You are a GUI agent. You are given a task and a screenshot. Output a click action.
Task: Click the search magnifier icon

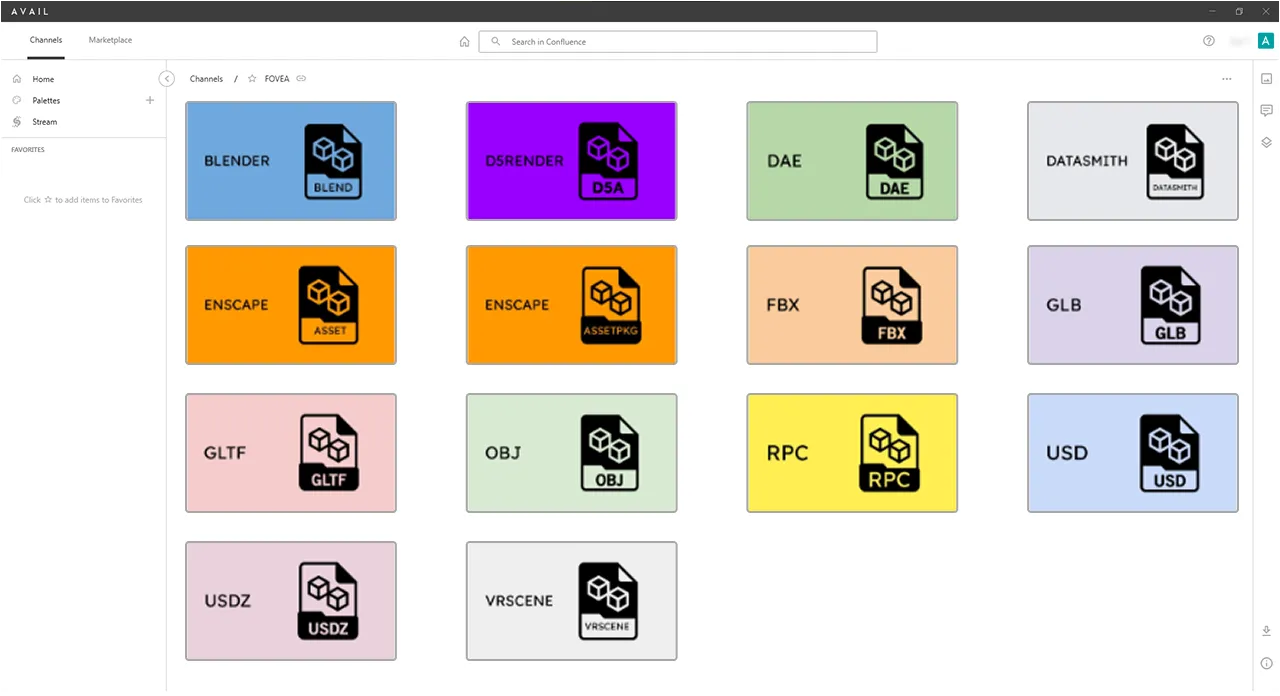[496, 42]
